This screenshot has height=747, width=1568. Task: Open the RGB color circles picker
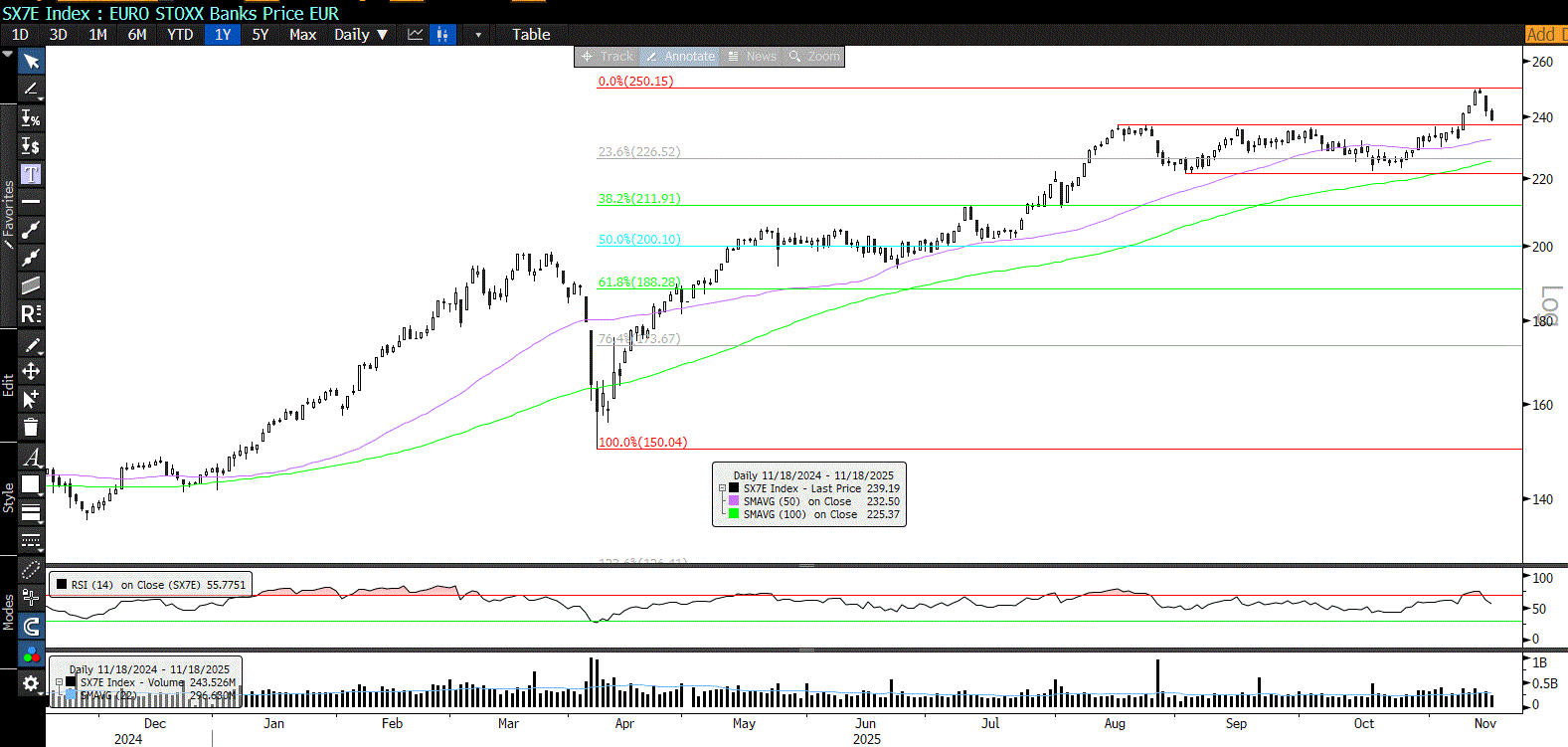click(x=31, y=654)
